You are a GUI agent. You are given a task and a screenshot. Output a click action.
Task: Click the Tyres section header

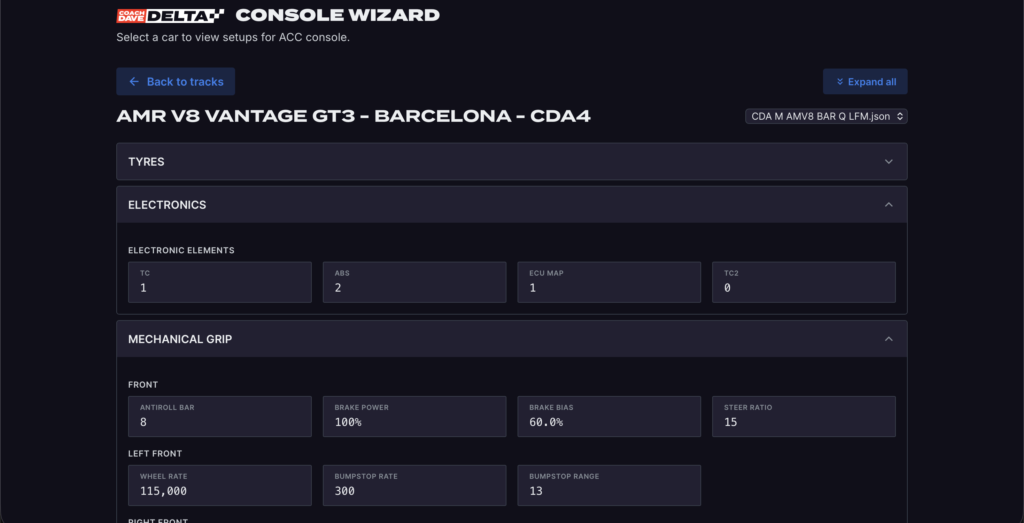[146, 161]
